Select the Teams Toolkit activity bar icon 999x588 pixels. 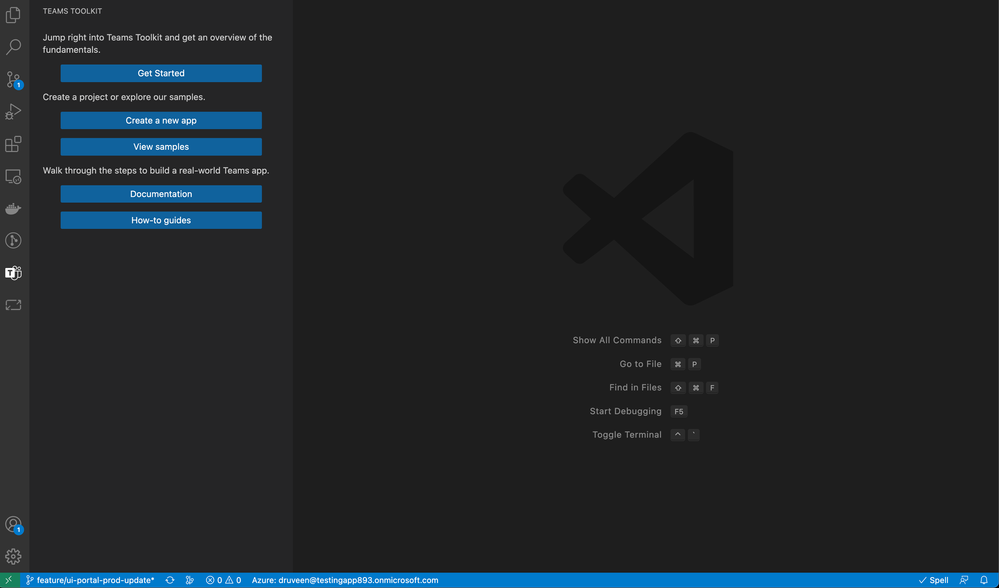pos(13,273)
